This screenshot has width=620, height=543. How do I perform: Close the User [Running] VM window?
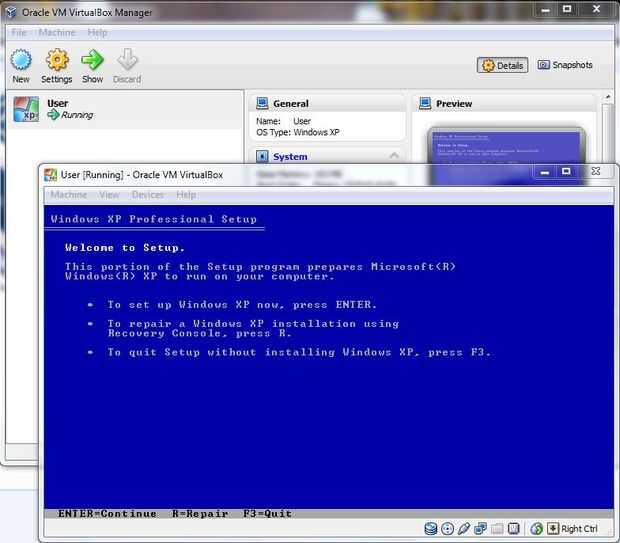tap(595, 171)
